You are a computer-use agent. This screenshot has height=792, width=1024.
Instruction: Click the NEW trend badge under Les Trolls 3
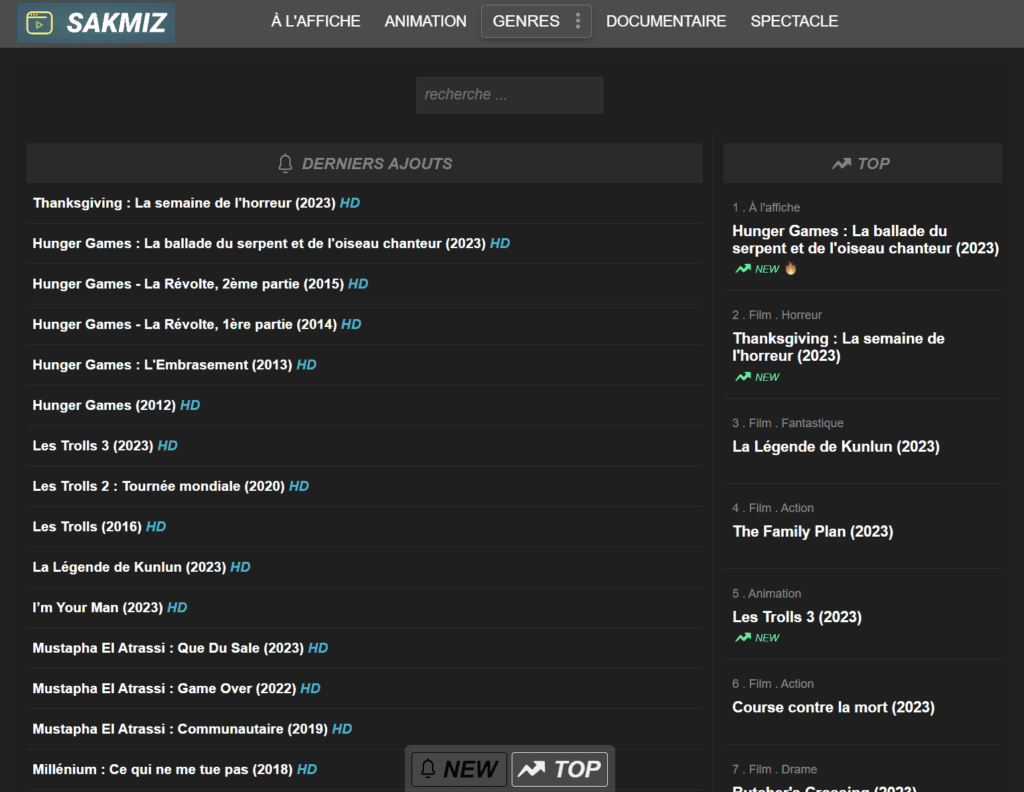tap(757, 638)
